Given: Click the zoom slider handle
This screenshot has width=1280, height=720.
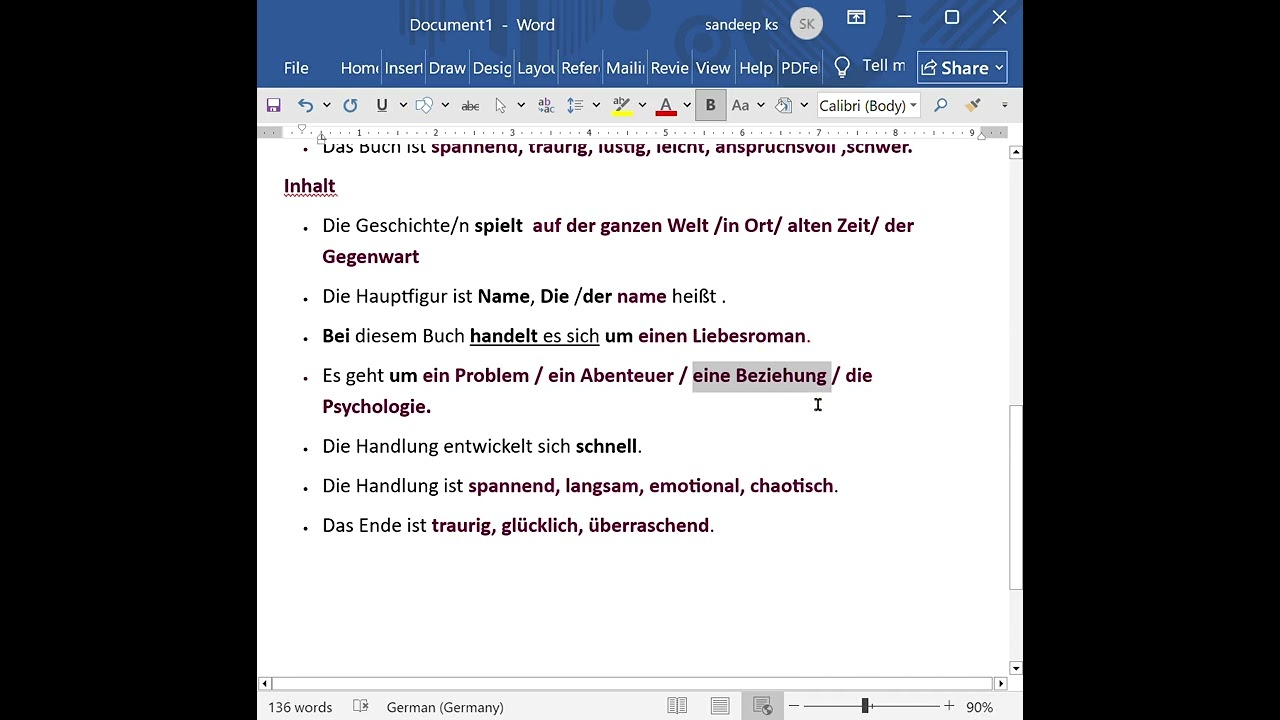Looking at the screenshot, I should point(865,707).
